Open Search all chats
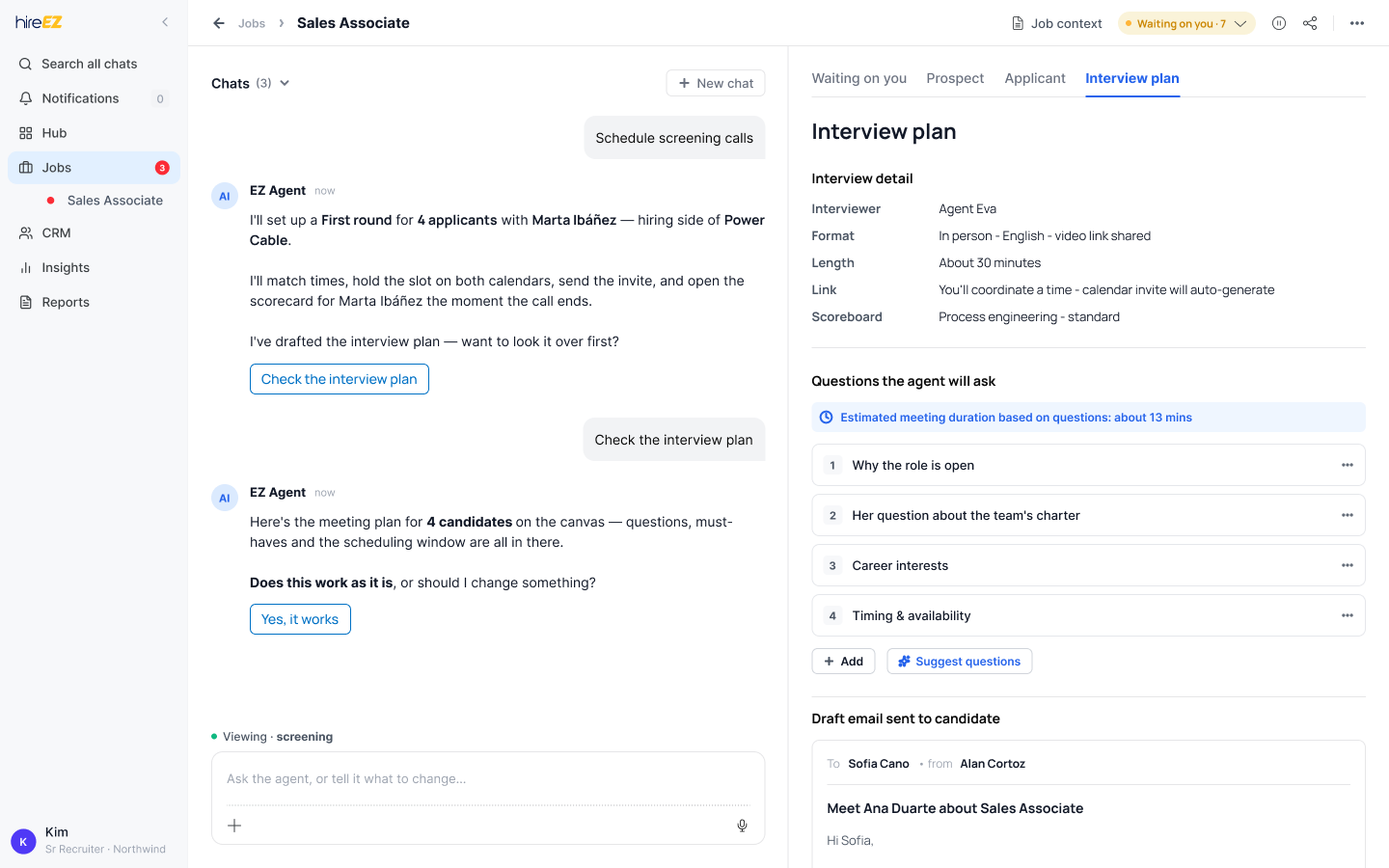The image size is (1389, 868). [x=94, y=64]
